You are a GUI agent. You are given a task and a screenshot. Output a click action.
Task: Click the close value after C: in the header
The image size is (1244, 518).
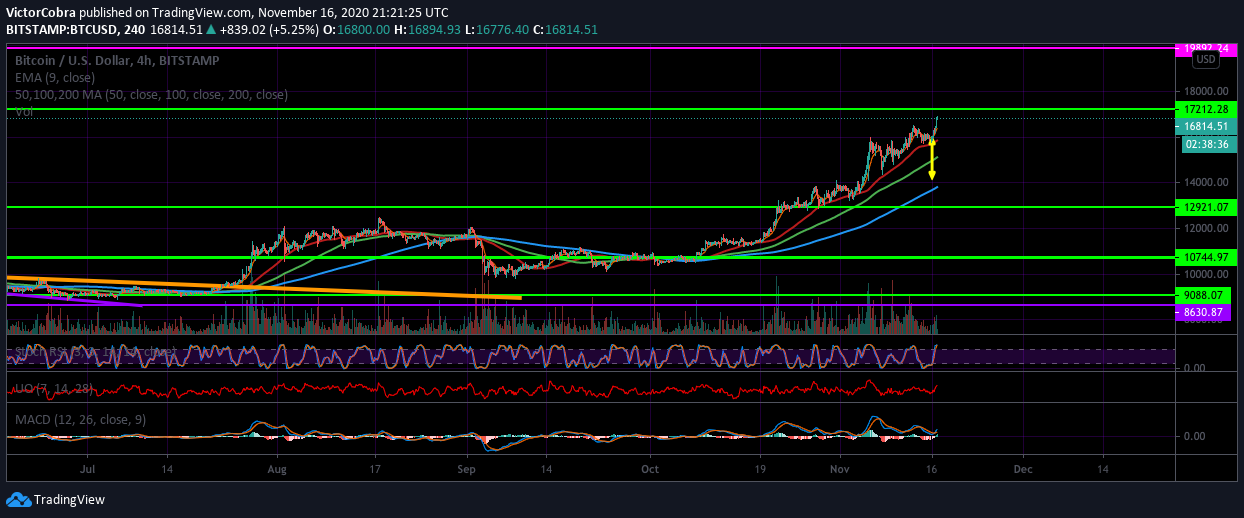571,29
